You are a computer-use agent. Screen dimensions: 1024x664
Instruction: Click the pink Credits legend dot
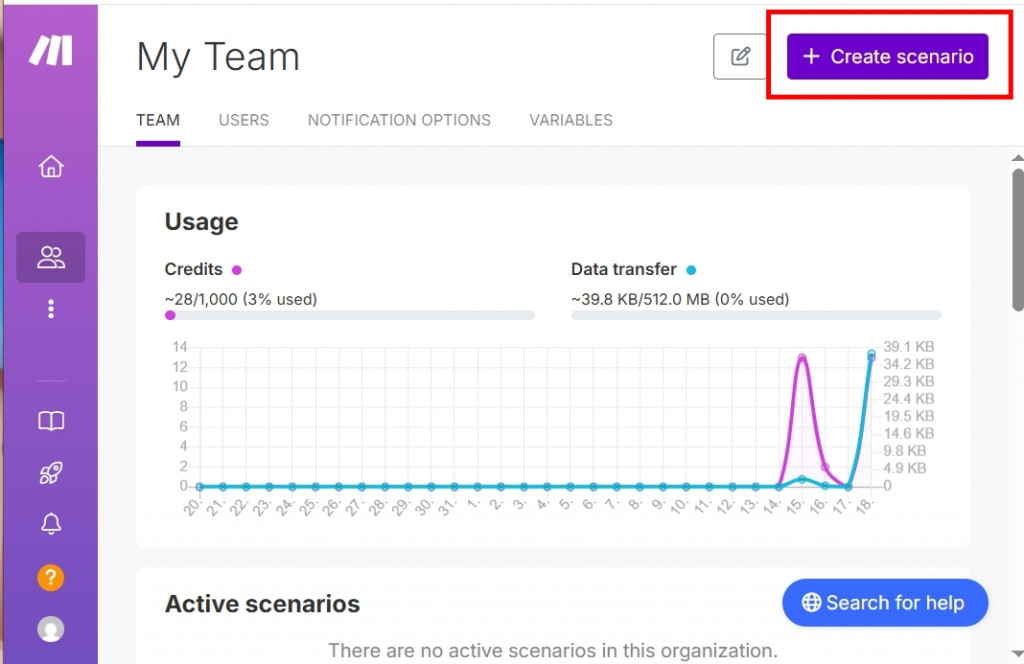tap(237, 270)
